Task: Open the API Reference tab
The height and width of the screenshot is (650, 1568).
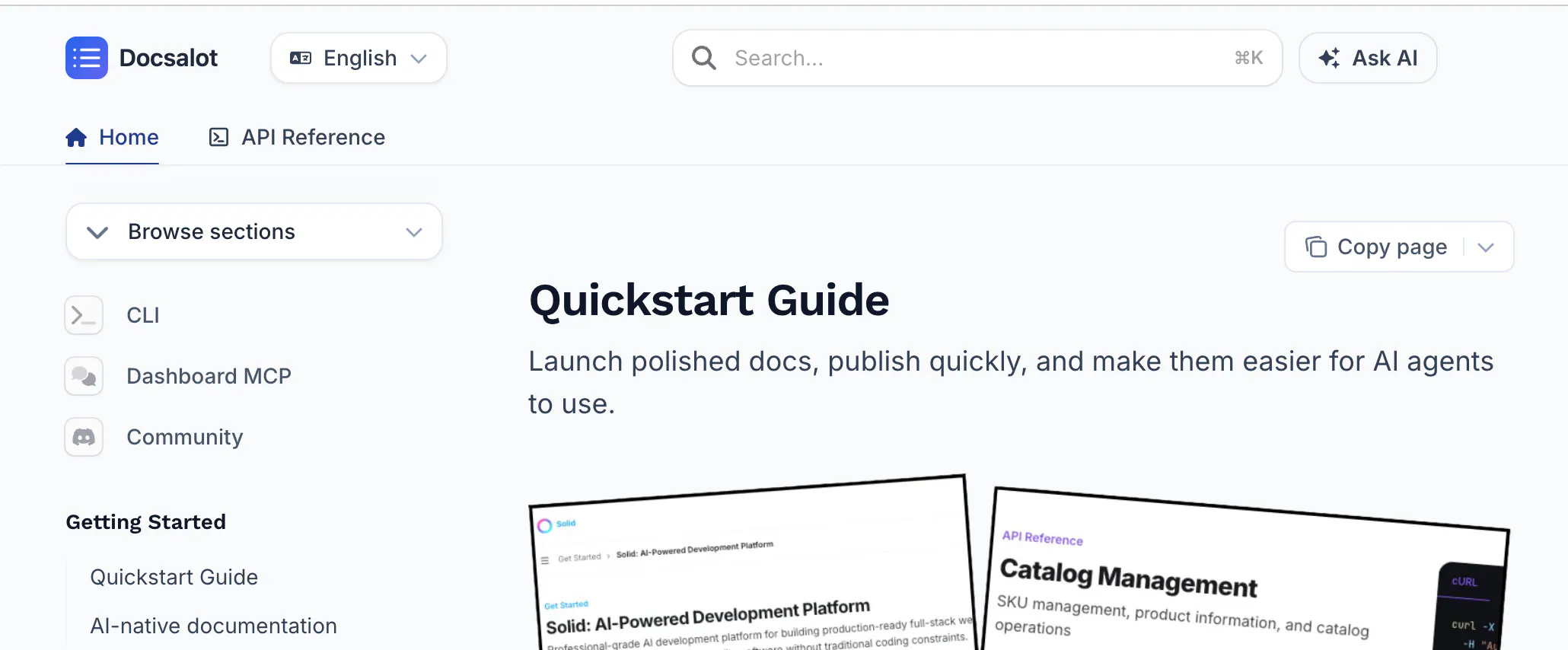Action: 297,137
